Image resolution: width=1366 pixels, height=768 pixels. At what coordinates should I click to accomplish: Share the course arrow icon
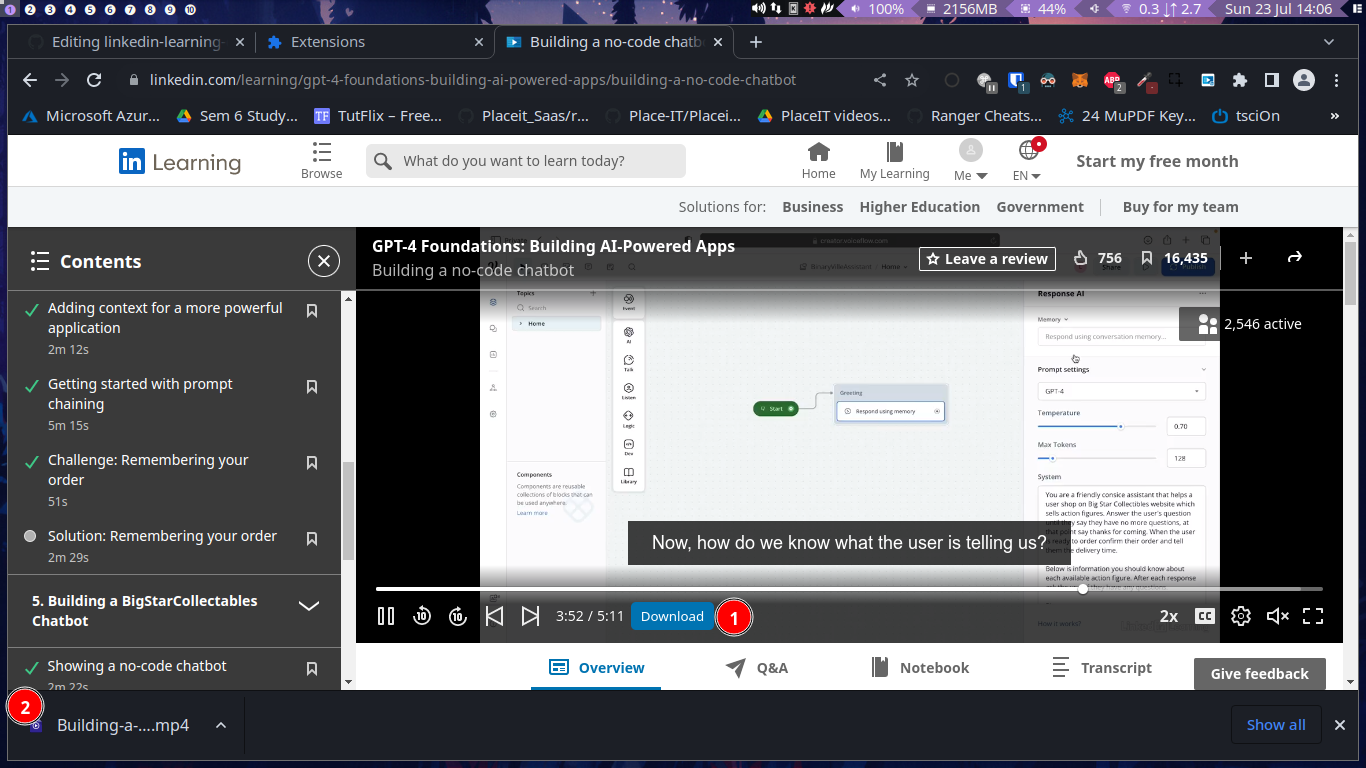tap(1294, 258)
